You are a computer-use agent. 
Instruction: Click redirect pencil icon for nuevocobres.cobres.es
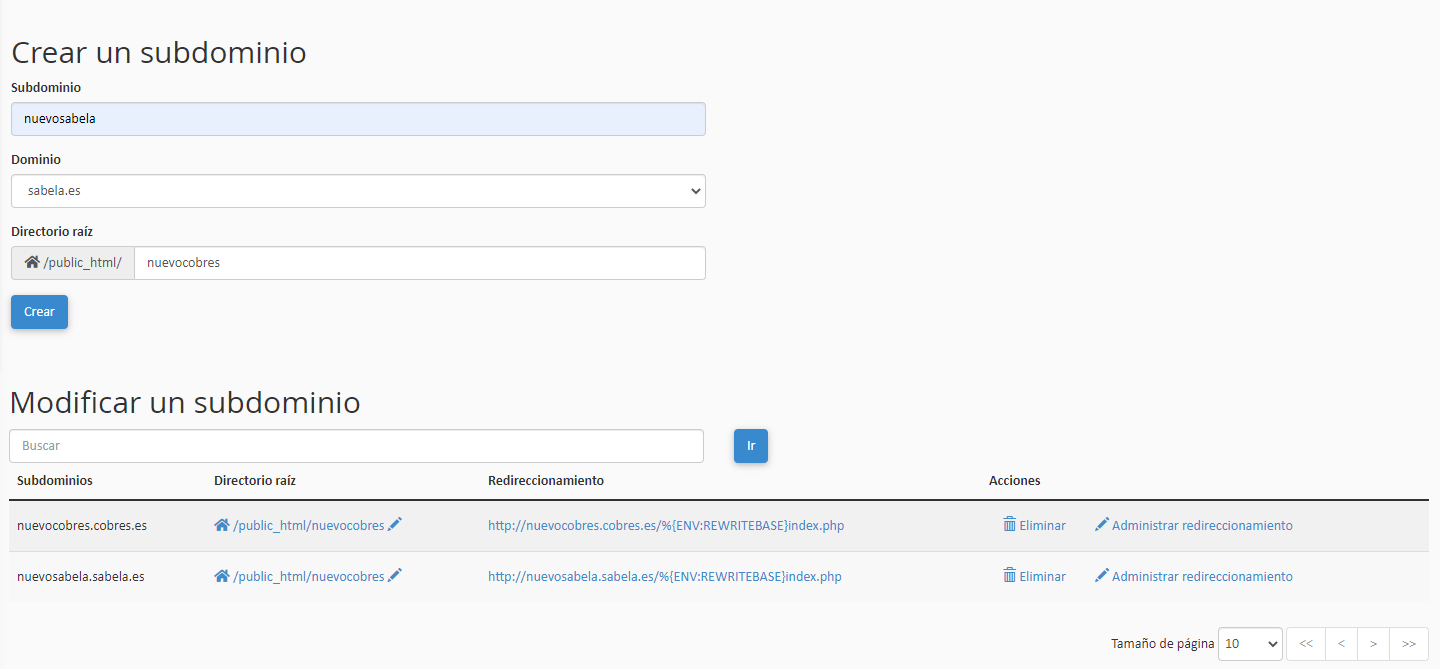click(1102, 524)
